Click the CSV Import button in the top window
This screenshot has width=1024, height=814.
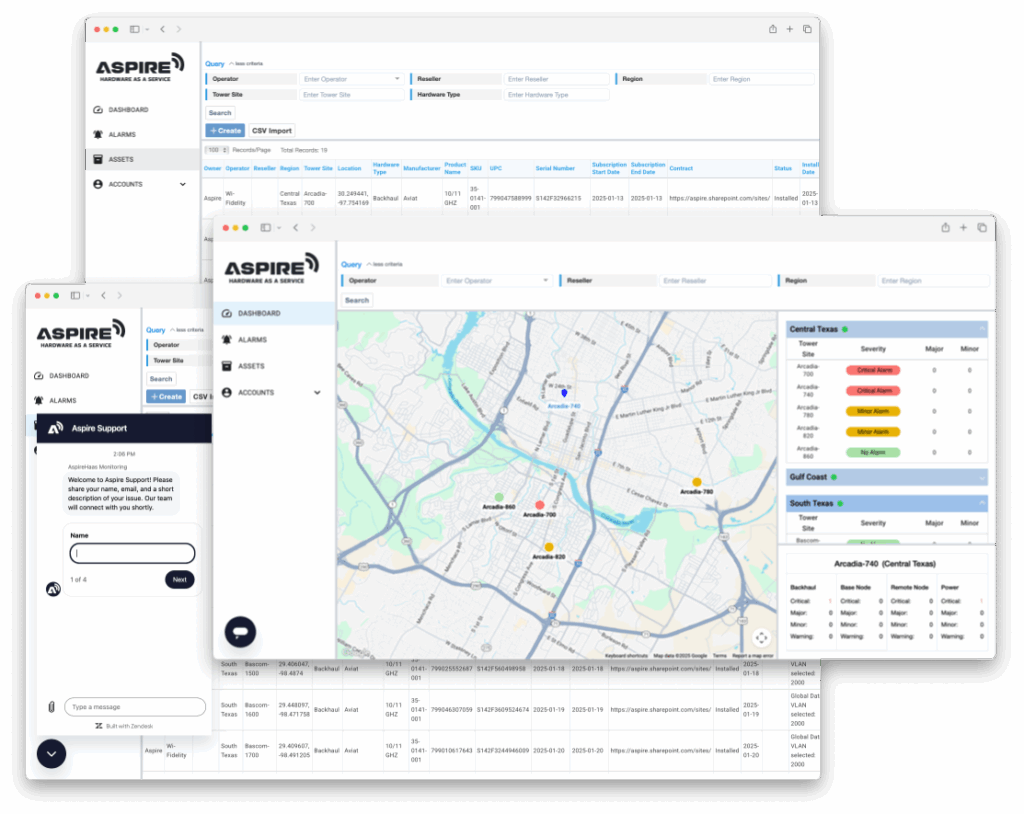tap(271, 131)
